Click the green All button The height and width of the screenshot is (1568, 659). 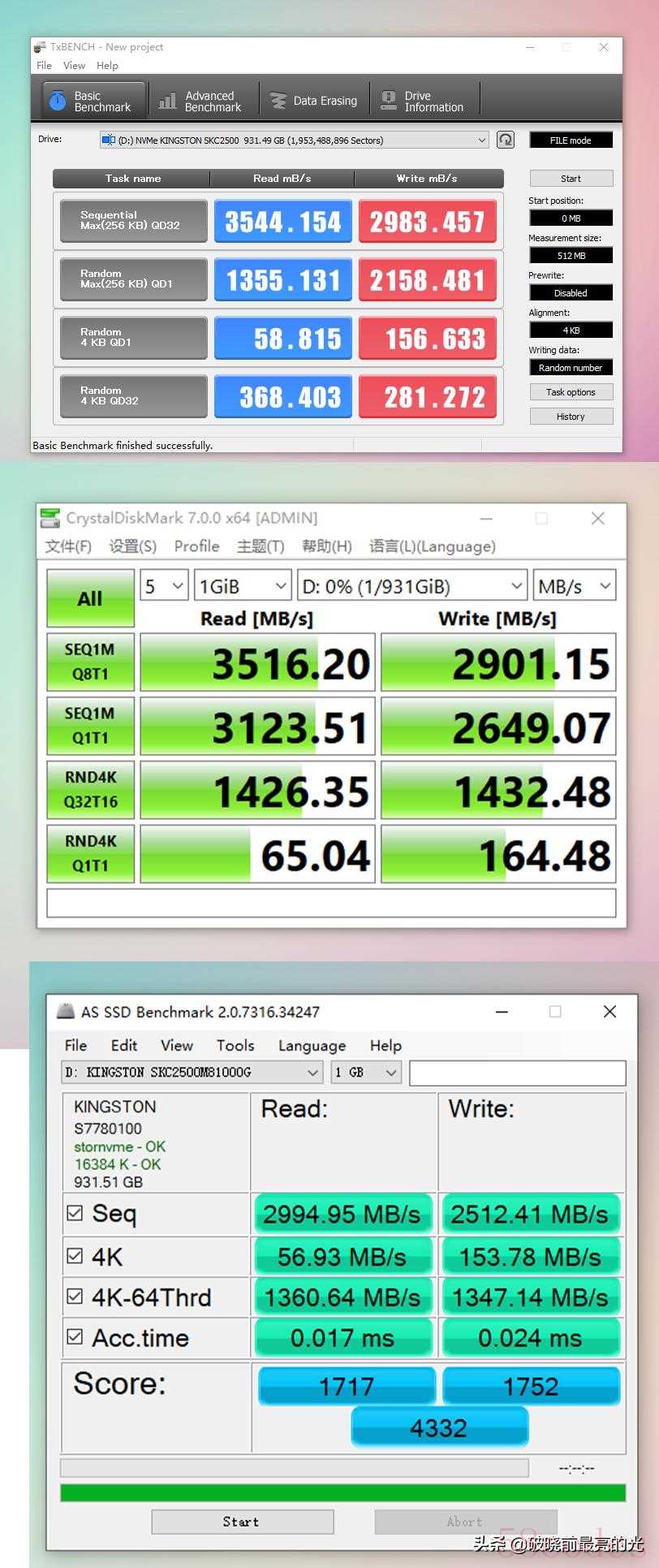(x=90, y=598)
